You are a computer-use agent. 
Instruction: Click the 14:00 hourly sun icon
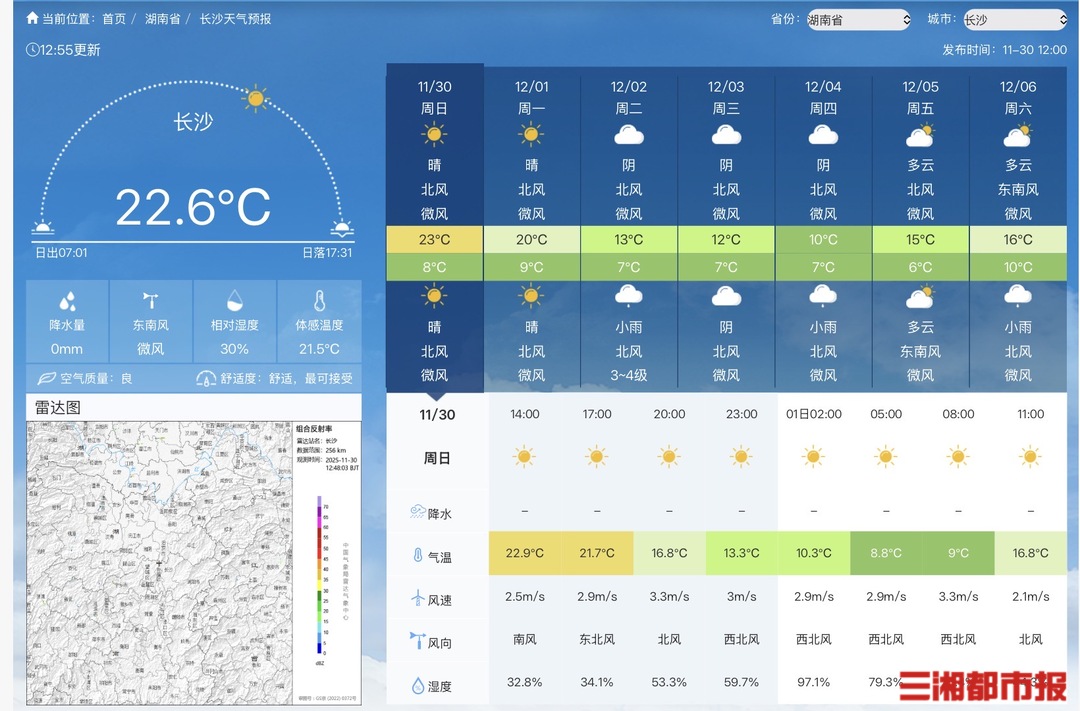(524, 457)
